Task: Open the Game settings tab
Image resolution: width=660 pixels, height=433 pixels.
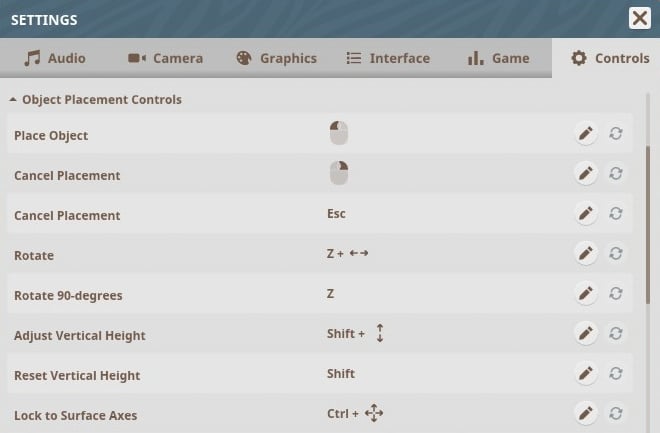Action: [498, 58]
